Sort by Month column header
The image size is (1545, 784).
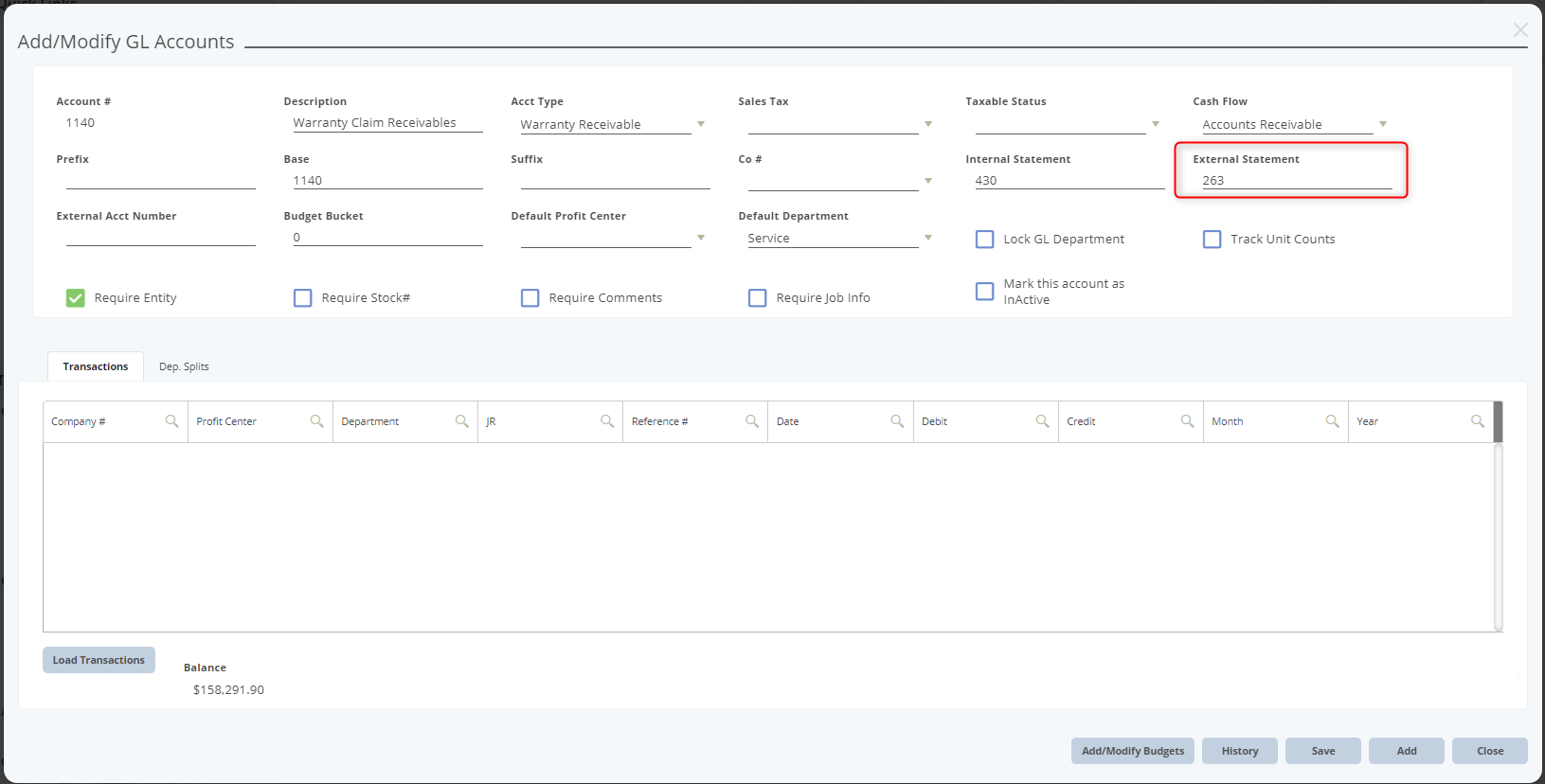pos(1227,421)
